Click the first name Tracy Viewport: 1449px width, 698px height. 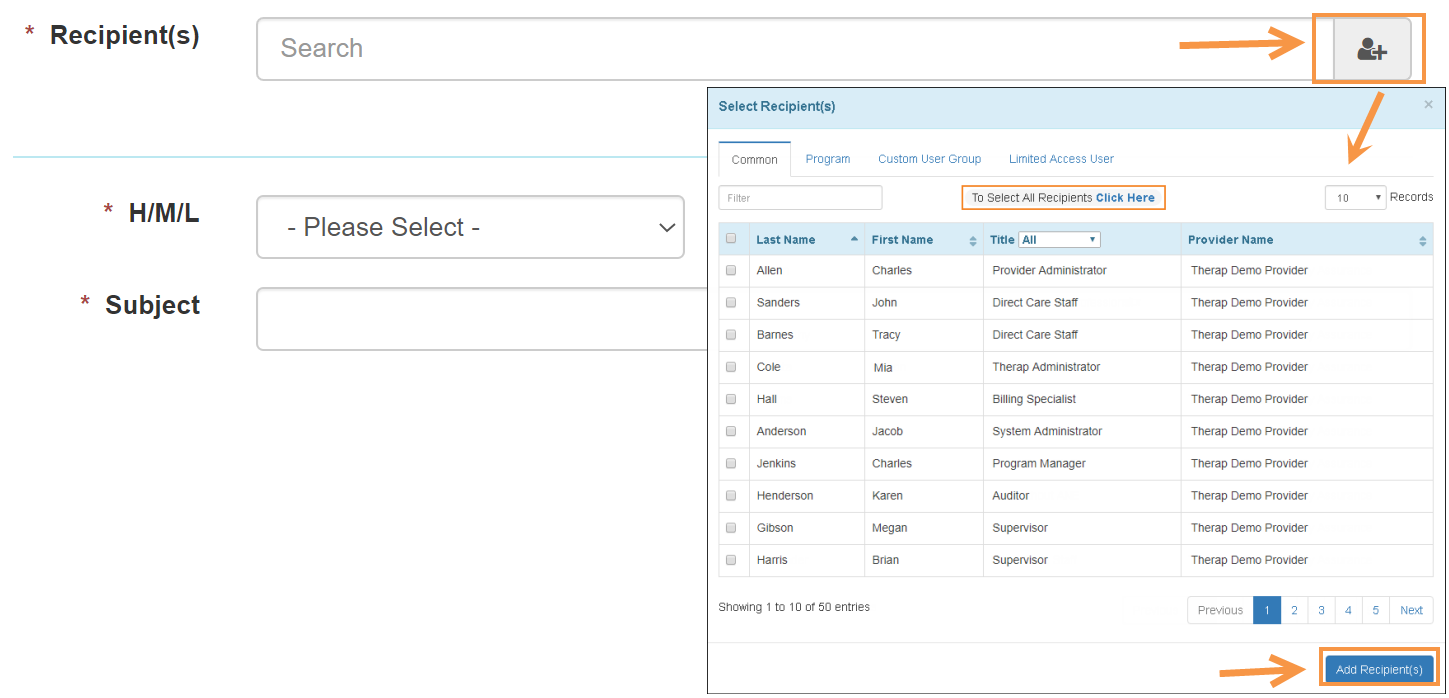[x=886, y=334]
